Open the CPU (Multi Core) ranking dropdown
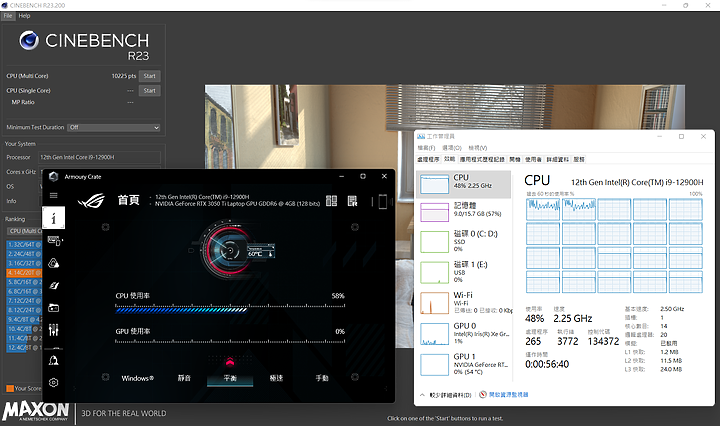The height and width of the screenshot is (426, 720). [24, 231]
